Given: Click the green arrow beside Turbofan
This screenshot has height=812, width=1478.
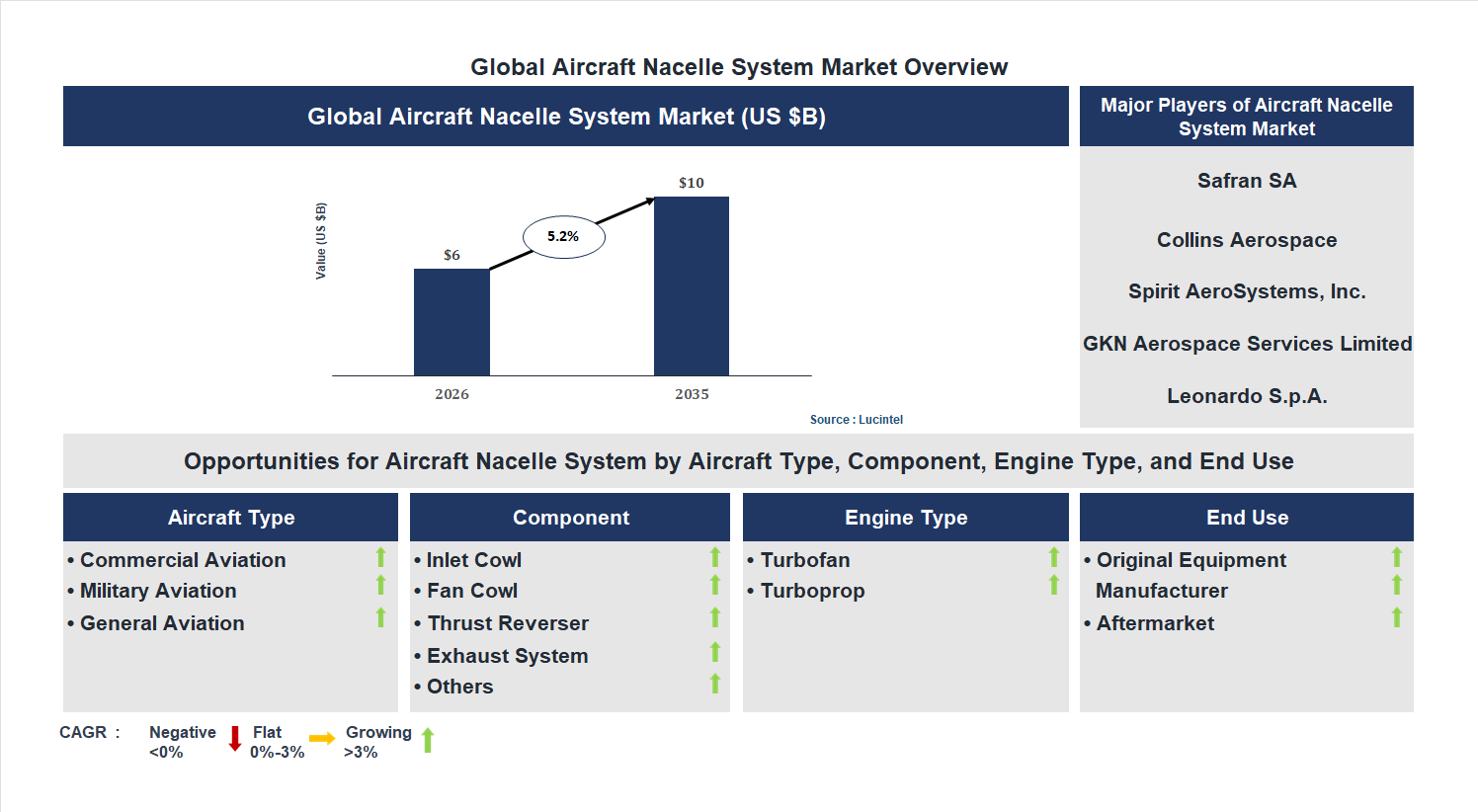Looking at the screenshot, I should coord(1052,558).
